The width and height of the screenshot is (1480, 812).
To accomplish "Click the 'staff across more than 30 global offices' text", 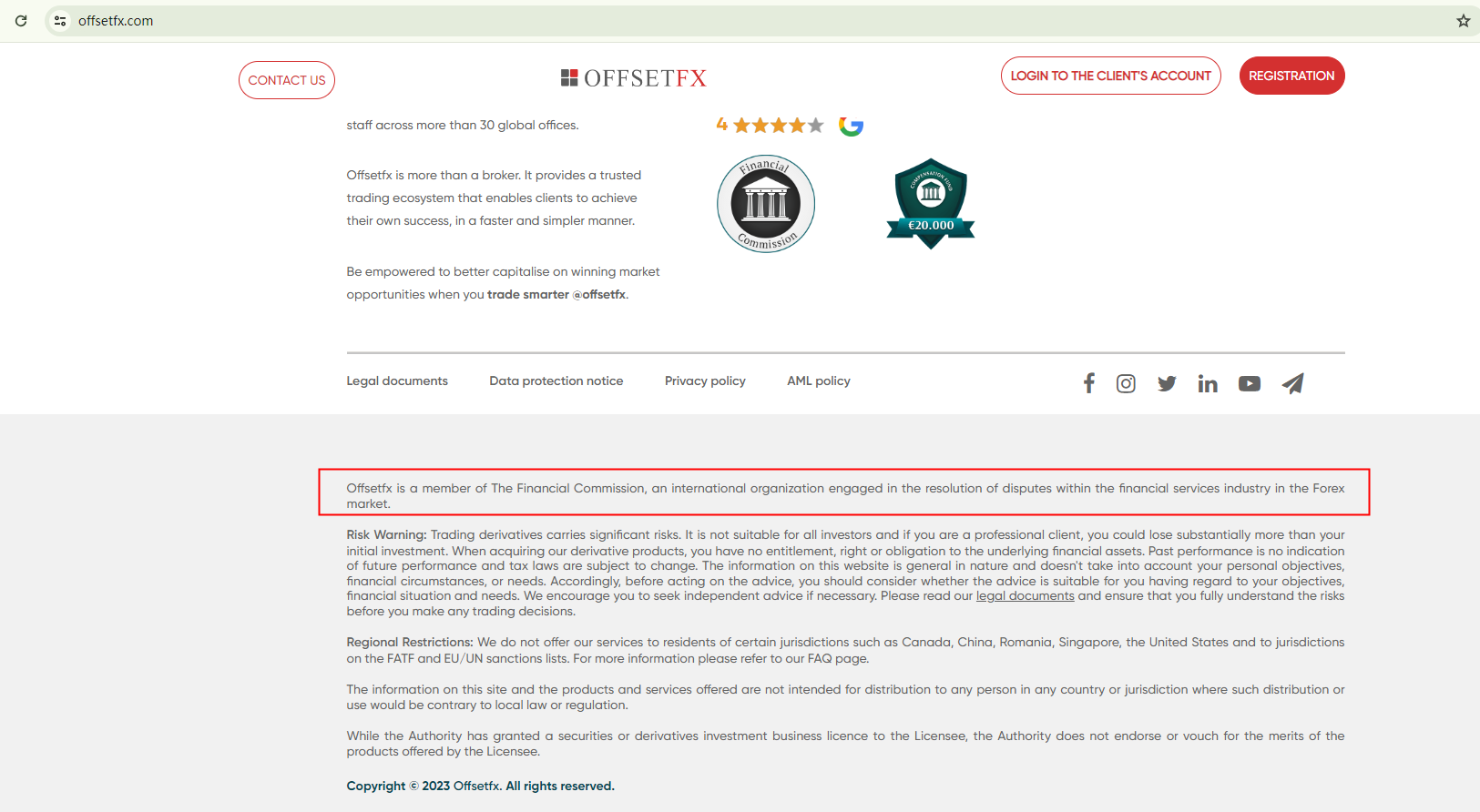I will tap(463, 126).
